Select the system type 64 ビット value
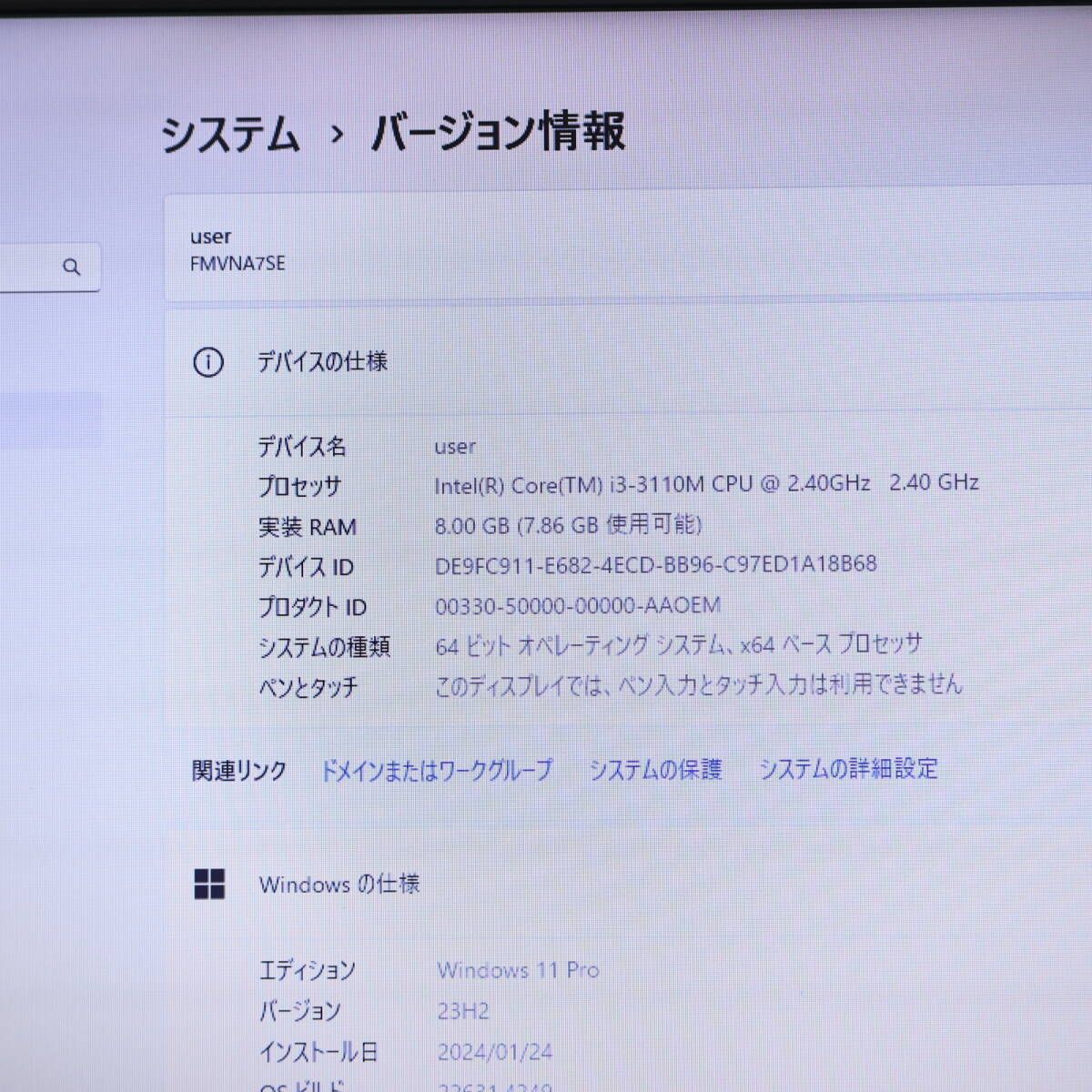1092x1092 pixels. point(678,645)
